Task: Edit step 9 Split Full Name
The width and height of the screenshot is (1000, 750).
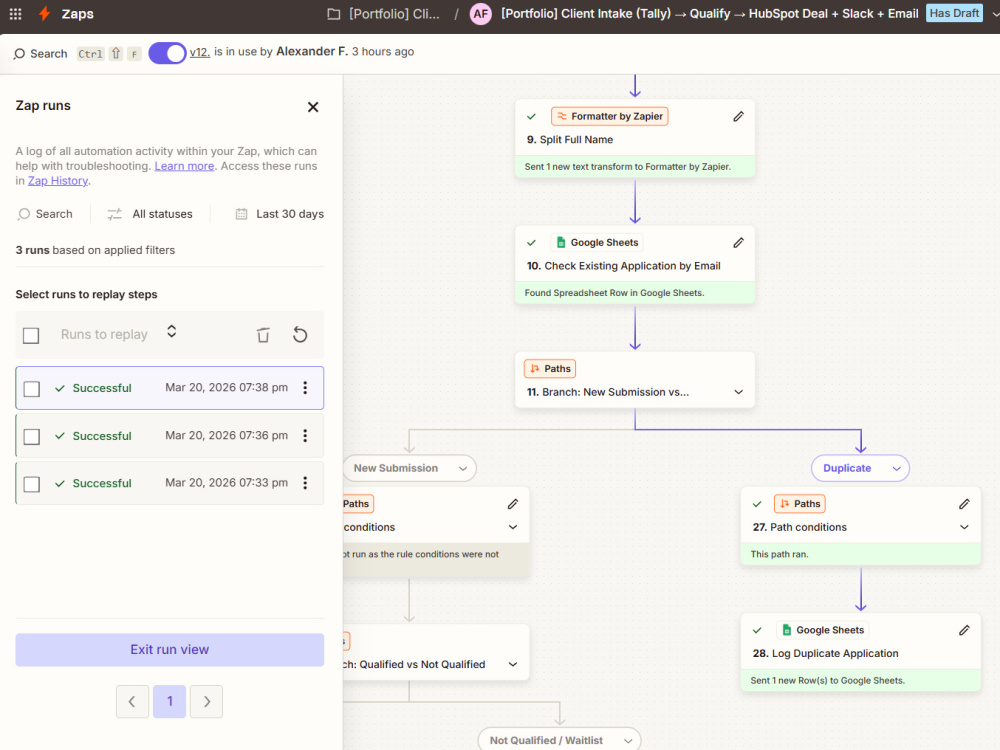Action: 738,116
